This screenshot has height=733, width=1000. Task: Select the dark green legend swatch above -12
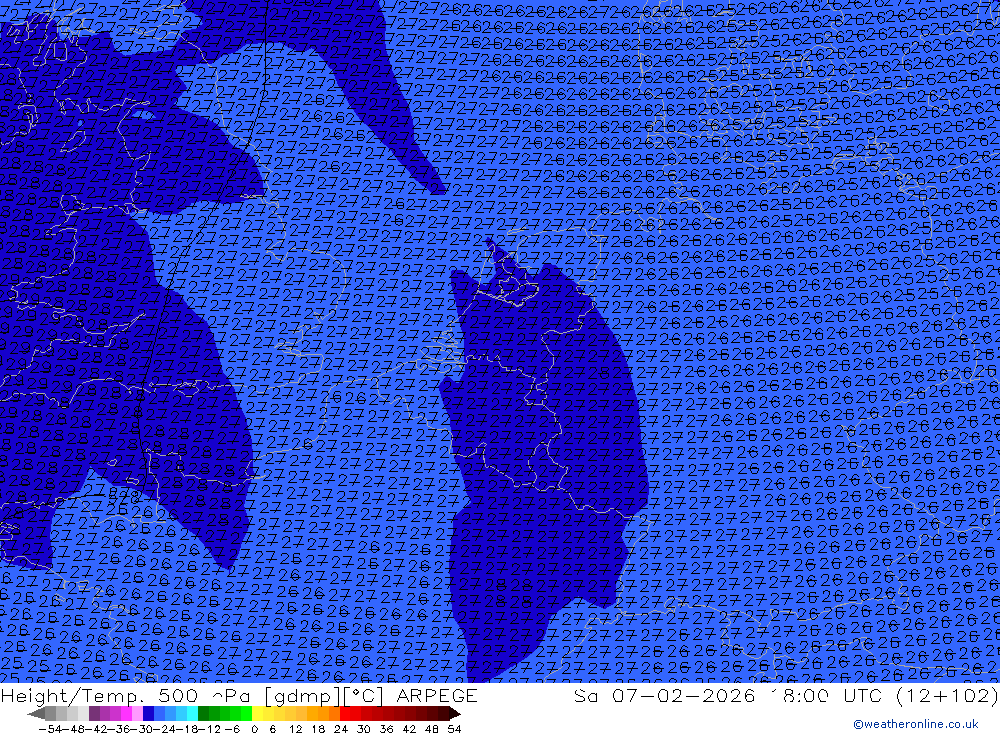[x=203, y=714]
